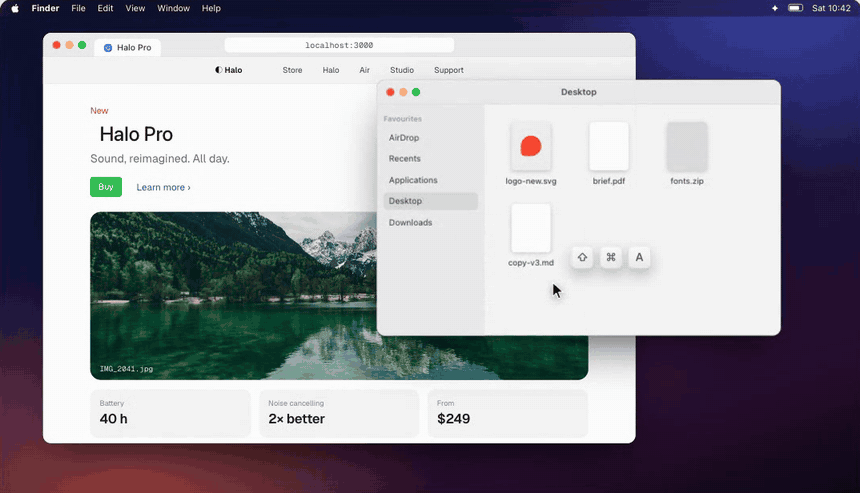The height and width of the screenshot is (493, 860).
Task: Select the logo-new.svg file icon
Action: coord(531,146)
